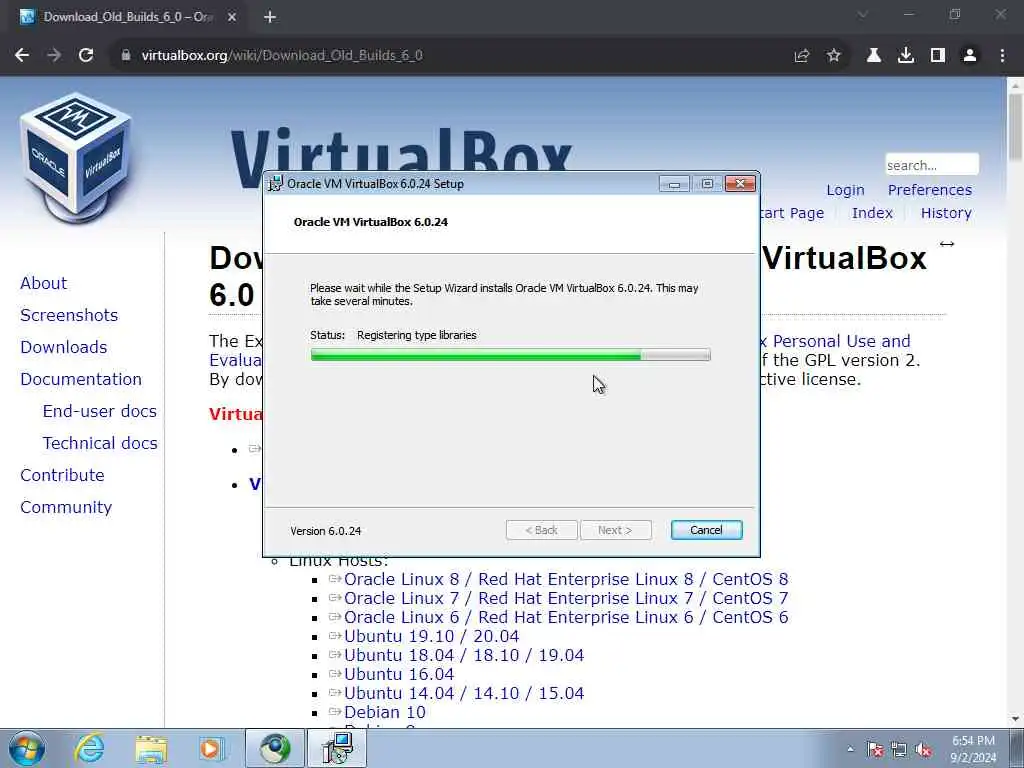The width and height of the screenshot is (1024, 768).
Task: Click the scrollbar down arrow
Action: tap(1015, 719)
